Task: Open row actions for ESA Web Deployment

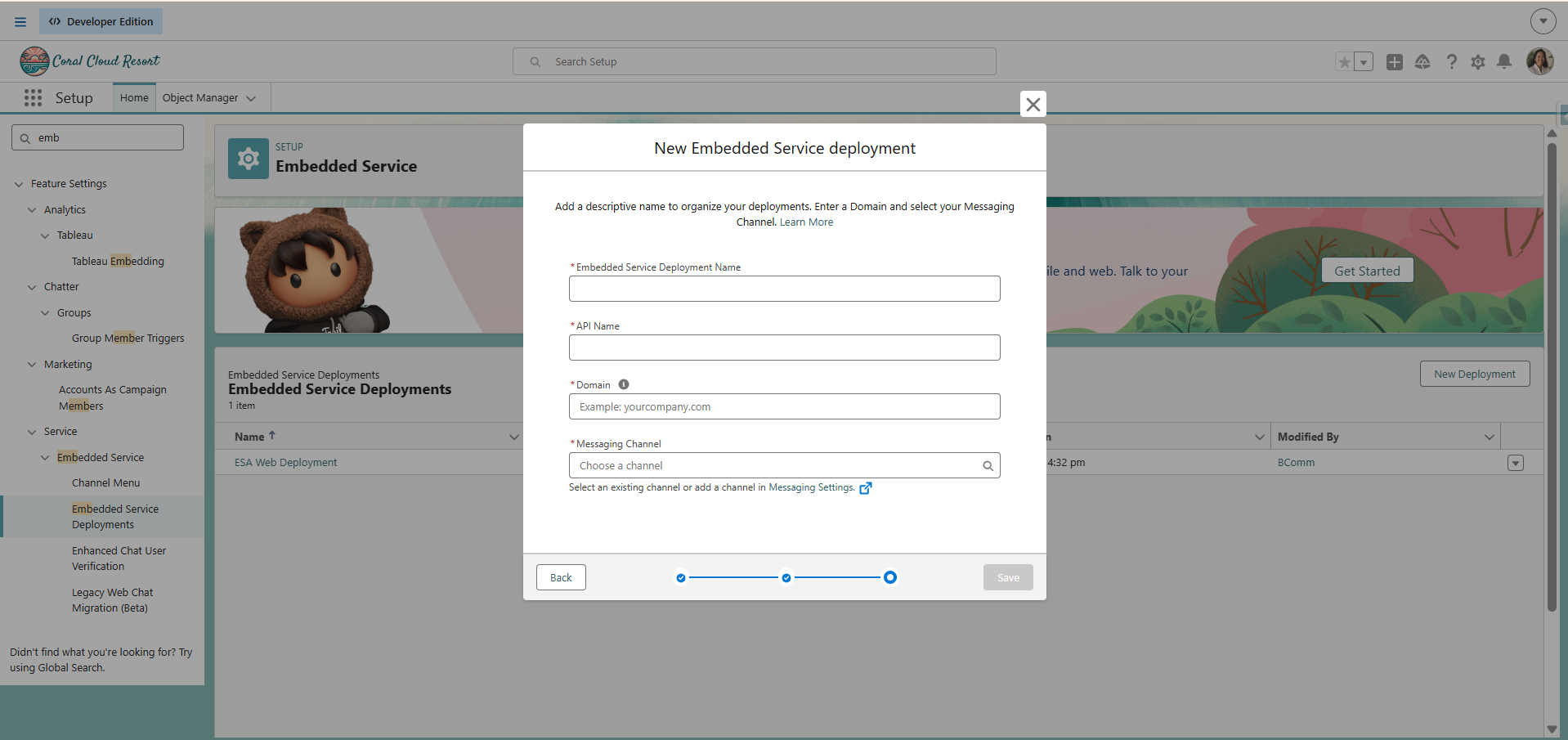Action: 1516,463
